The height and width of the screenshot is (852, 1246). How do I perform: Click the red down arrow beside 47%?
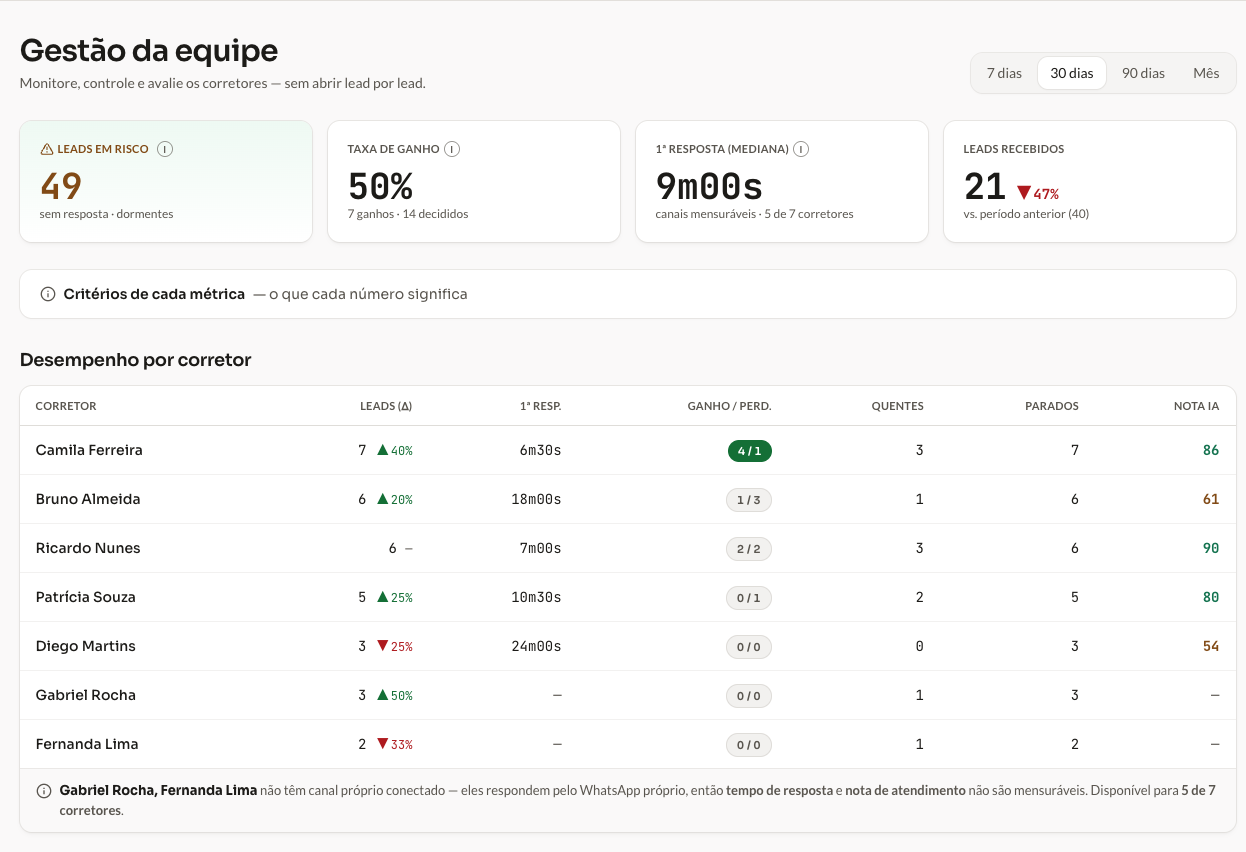tap(1023, 192)
